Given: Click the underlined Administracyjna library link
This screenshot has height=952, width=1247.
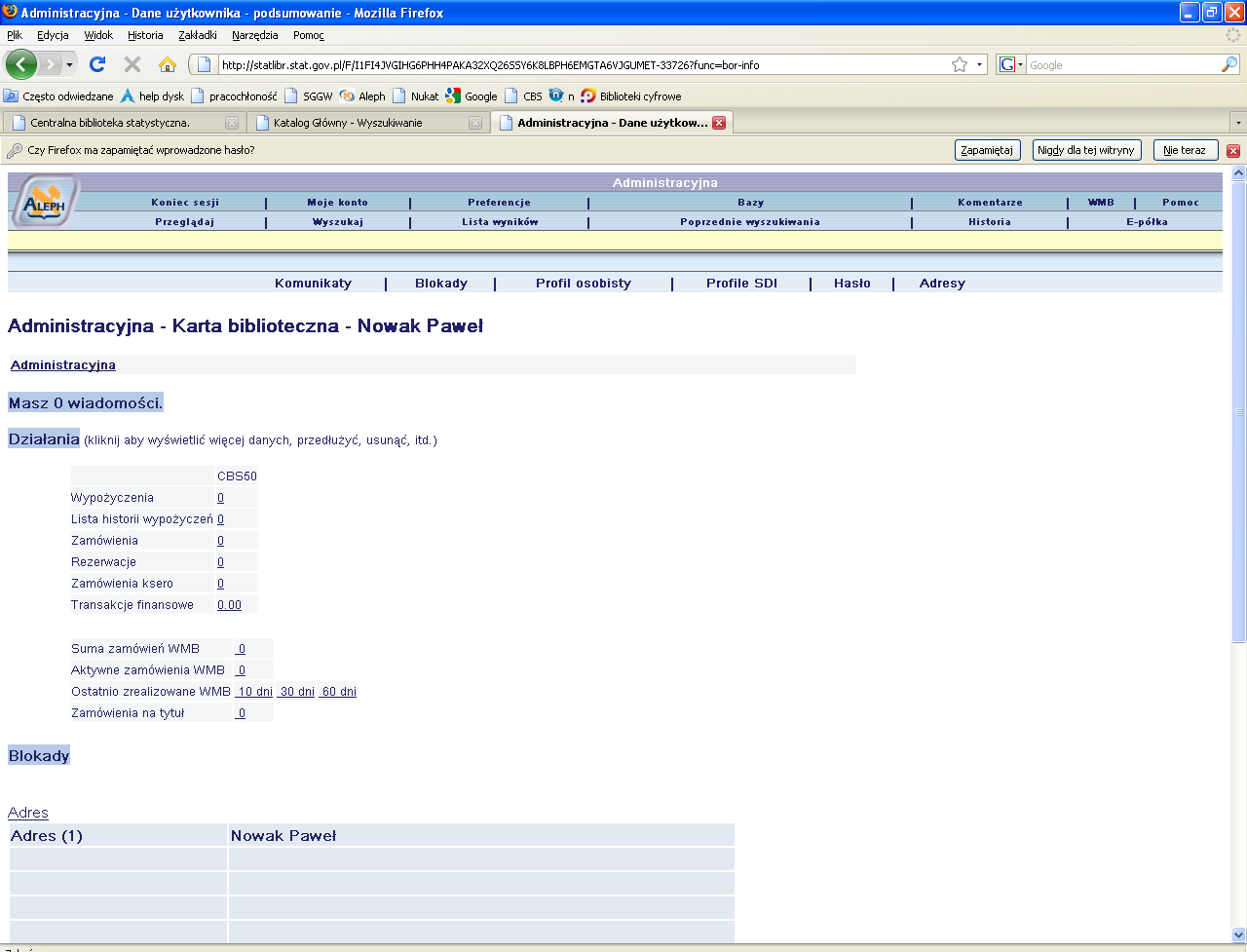Looking at the screenshot, I should 63,365.
